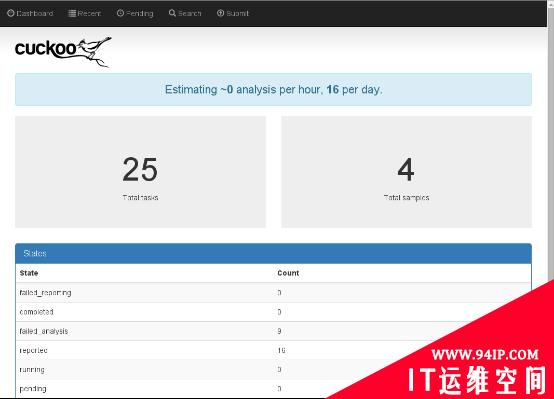Open the Recent analyses page
The width and height of the screenshot is (554, 399).
pyautogui.click(x=85, y=13)
